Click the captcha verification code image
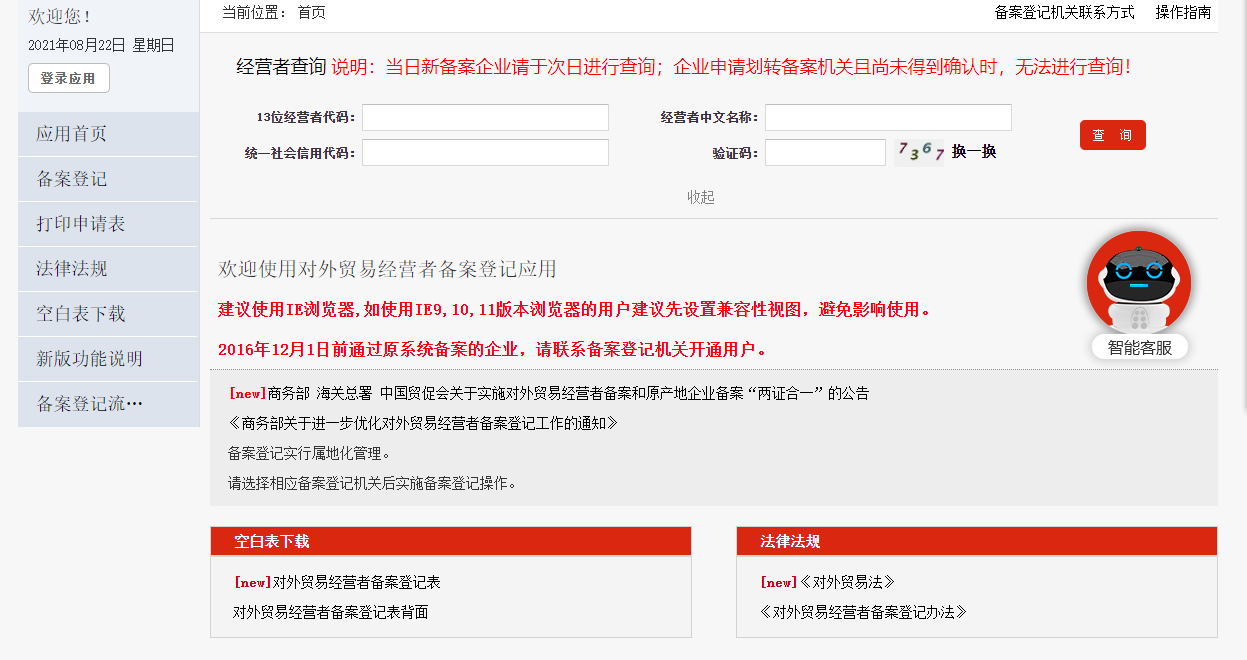Viewport: 1247px width, 660px height. coord(920,152)
